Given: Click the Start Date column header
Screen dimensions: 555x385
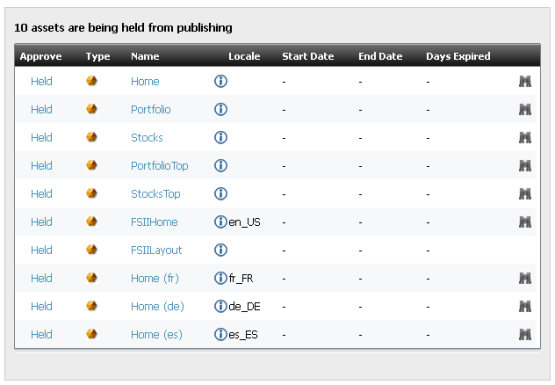Looking at the screenshot, I should [308, 57].
